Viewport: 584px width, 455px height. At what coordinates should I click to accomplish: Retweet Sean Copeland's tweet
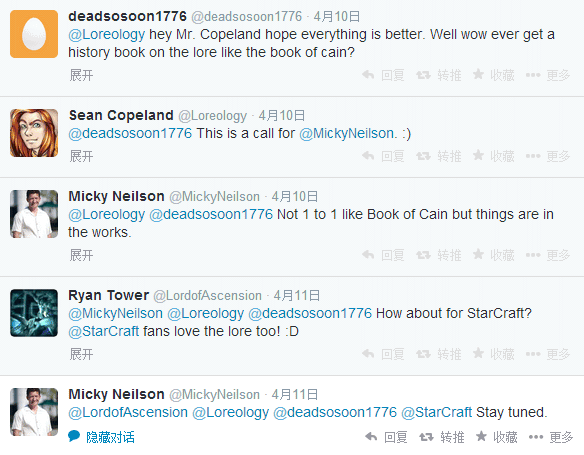(x=438, y=156)
